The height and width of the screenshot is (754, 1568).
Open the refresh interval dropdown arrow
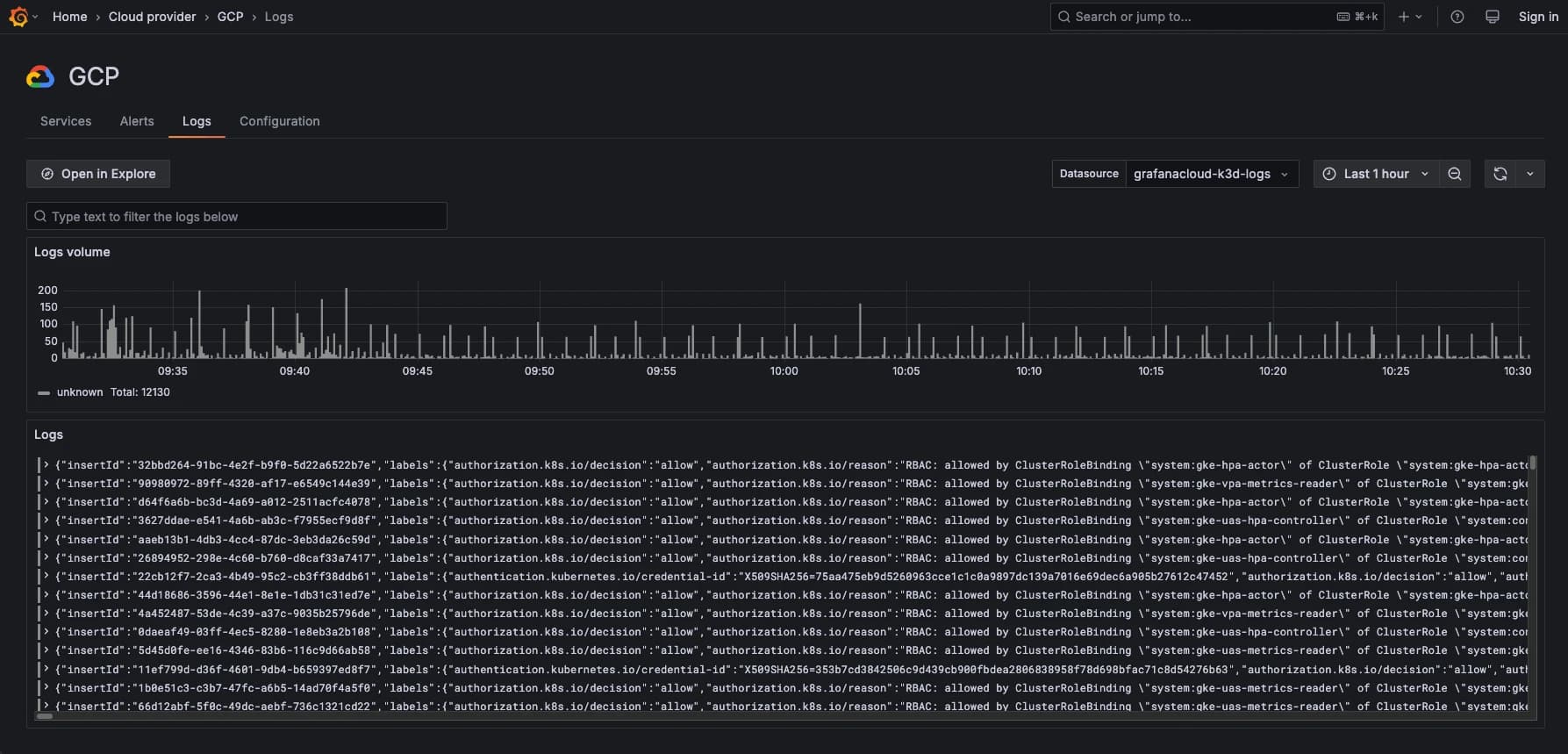pos(1530,174)
